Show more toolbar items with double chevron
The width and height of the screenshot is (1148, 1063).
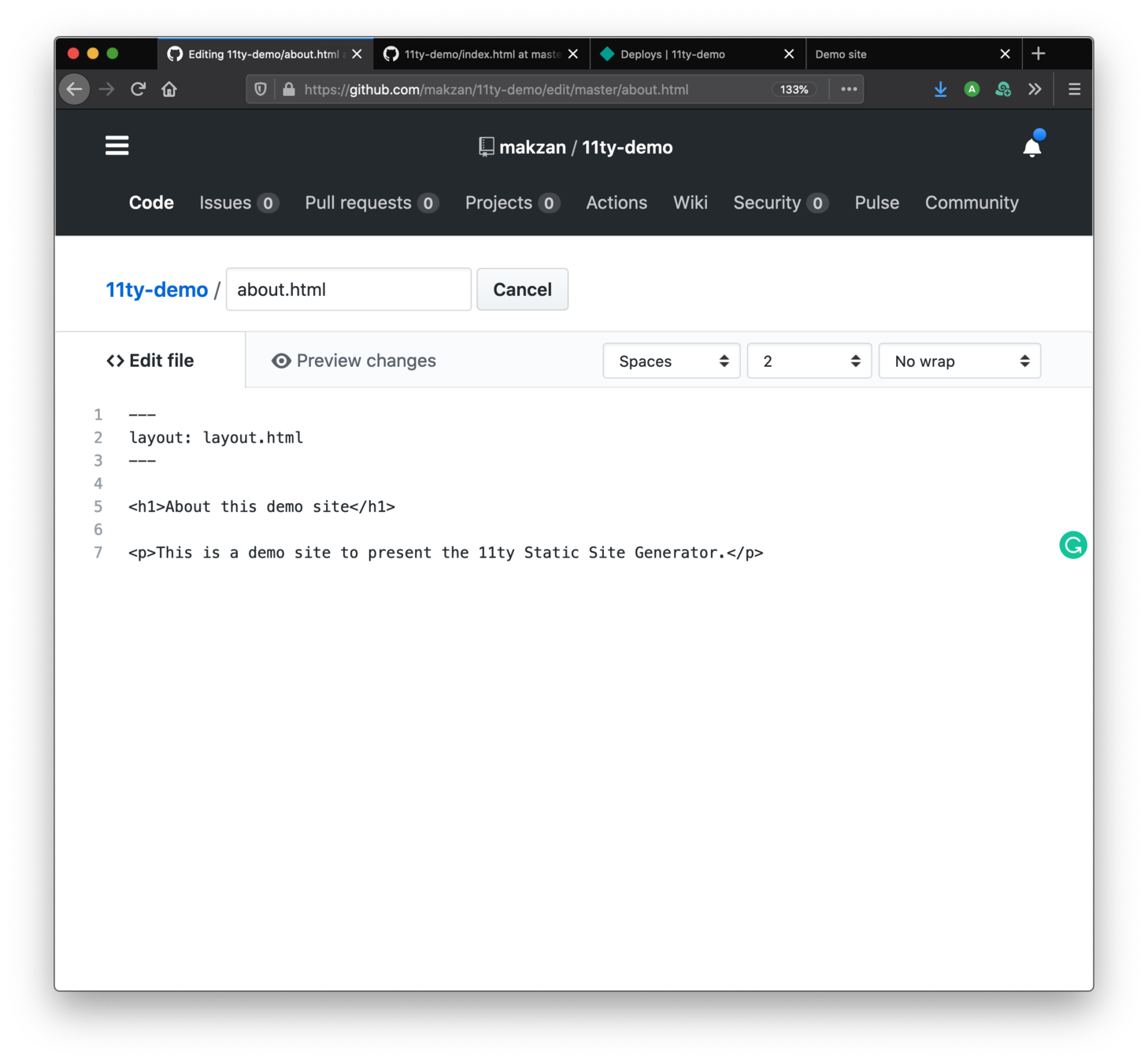[1035, 89]
